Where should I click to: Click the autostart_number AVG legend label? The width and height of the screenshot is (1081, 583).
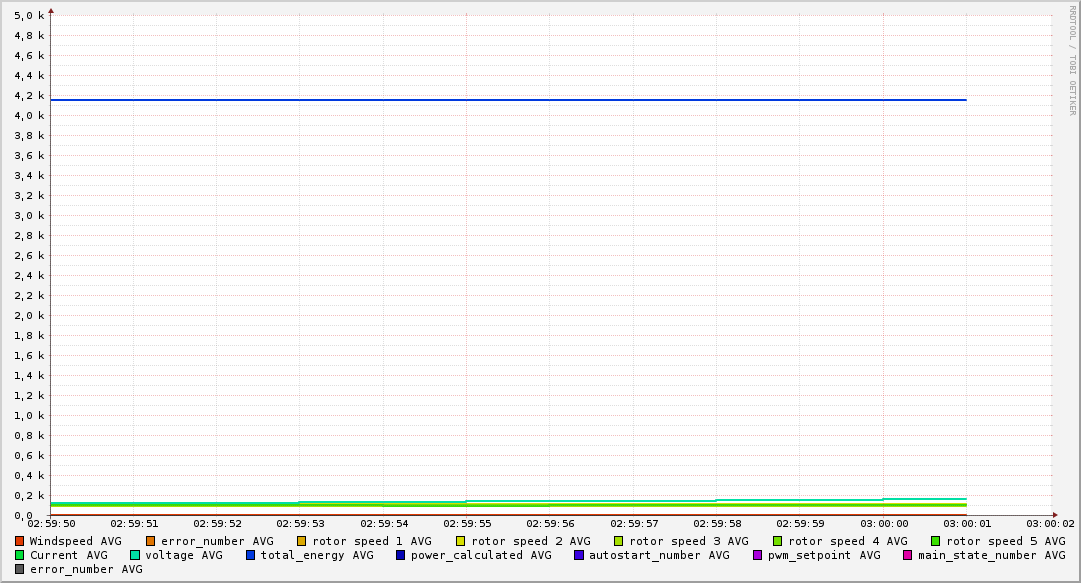pyautogui.click(x=659, y=555)
